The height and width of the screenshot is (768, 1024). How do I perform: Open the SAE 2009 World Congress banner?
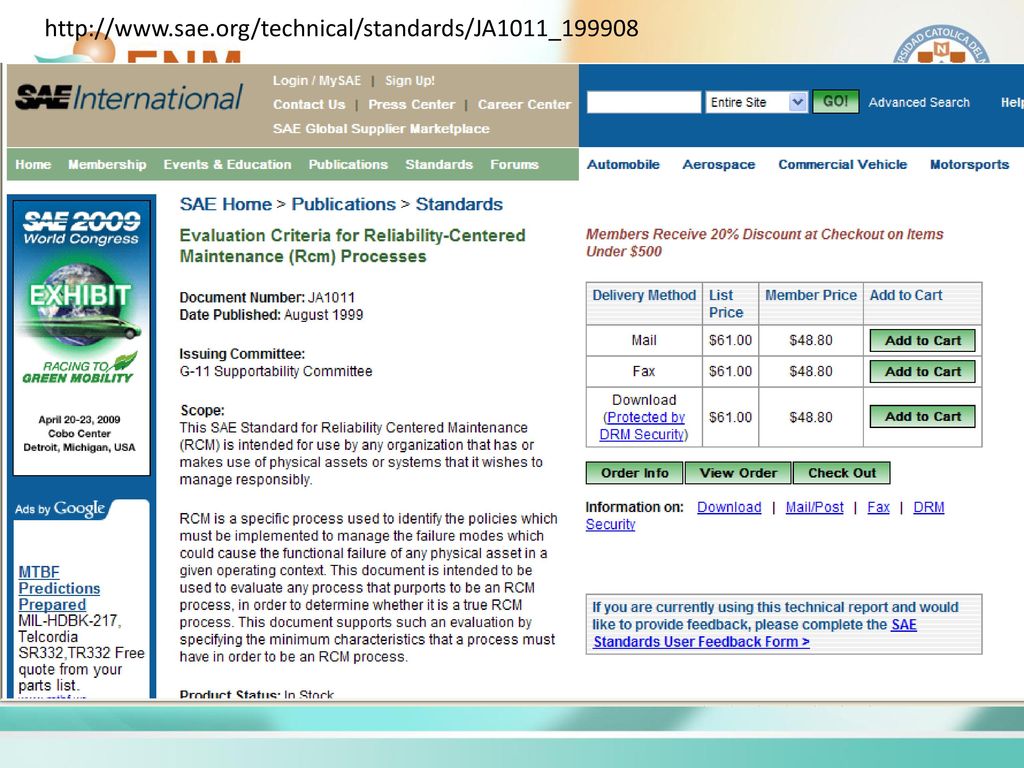[81, 337]
